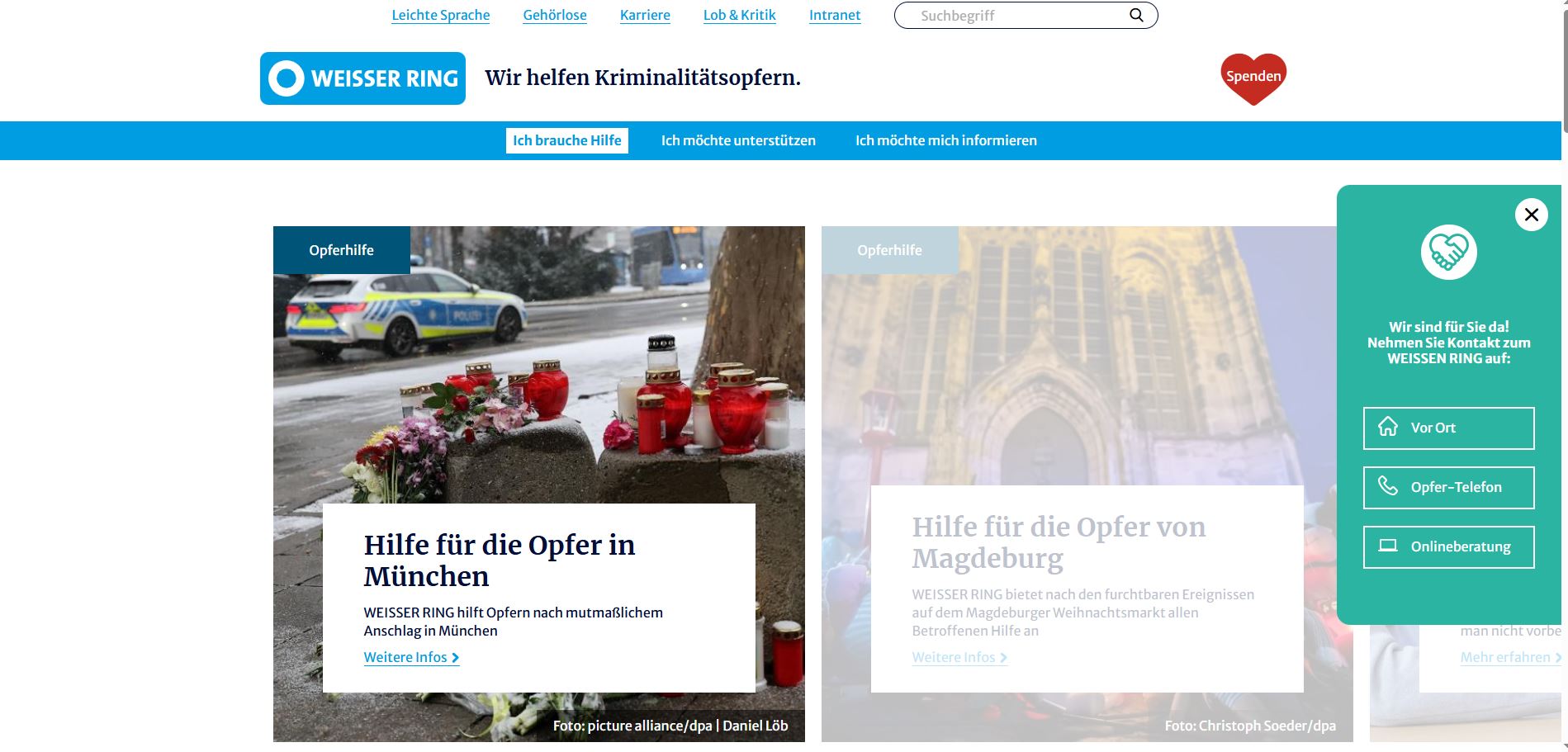Image resolution: width=1568 pixels, height=752 pixels.
Task: Follow Weitere Infos for the Magdeburg article
Action: point(959,657)
